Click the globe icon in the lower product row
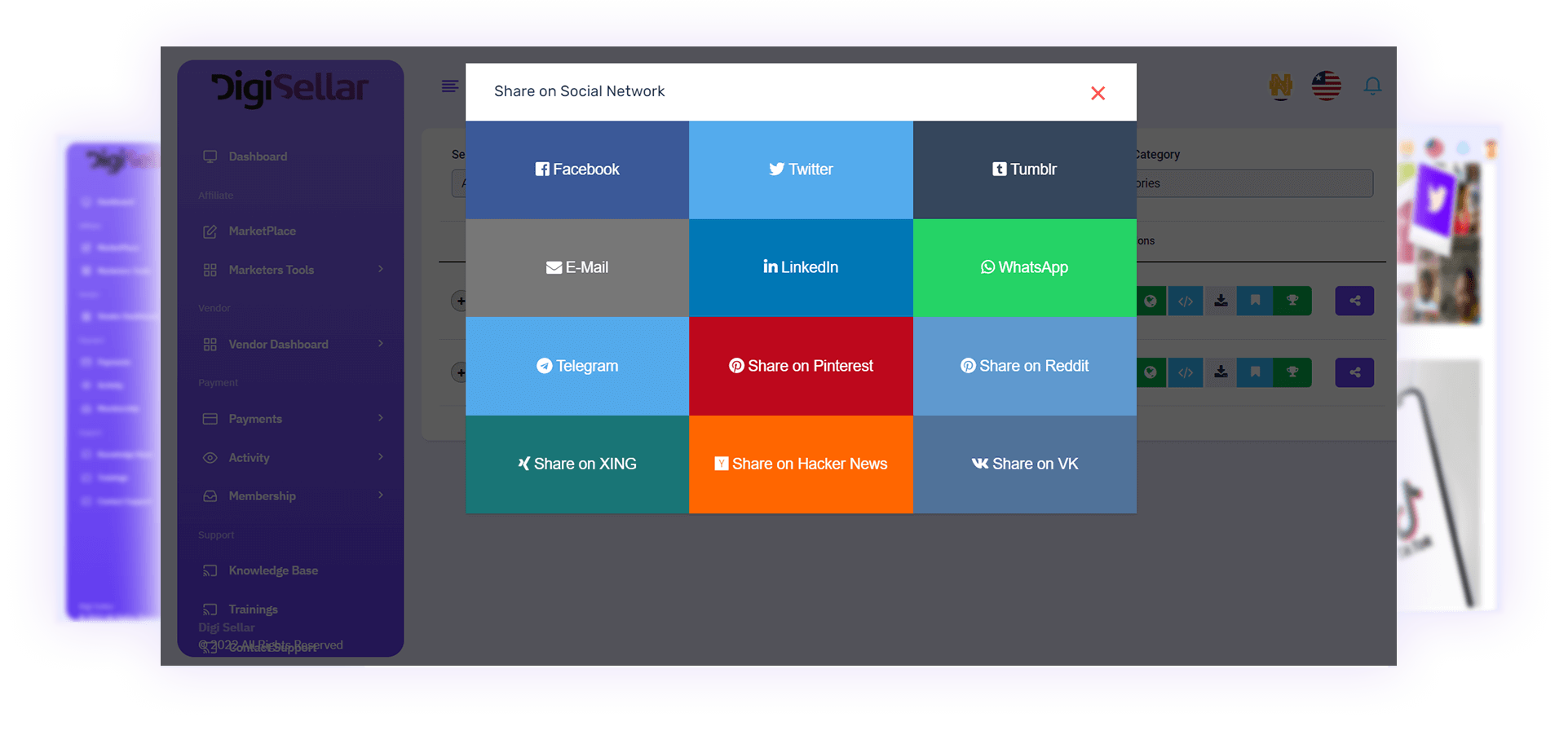 [x=1151, y=372]
